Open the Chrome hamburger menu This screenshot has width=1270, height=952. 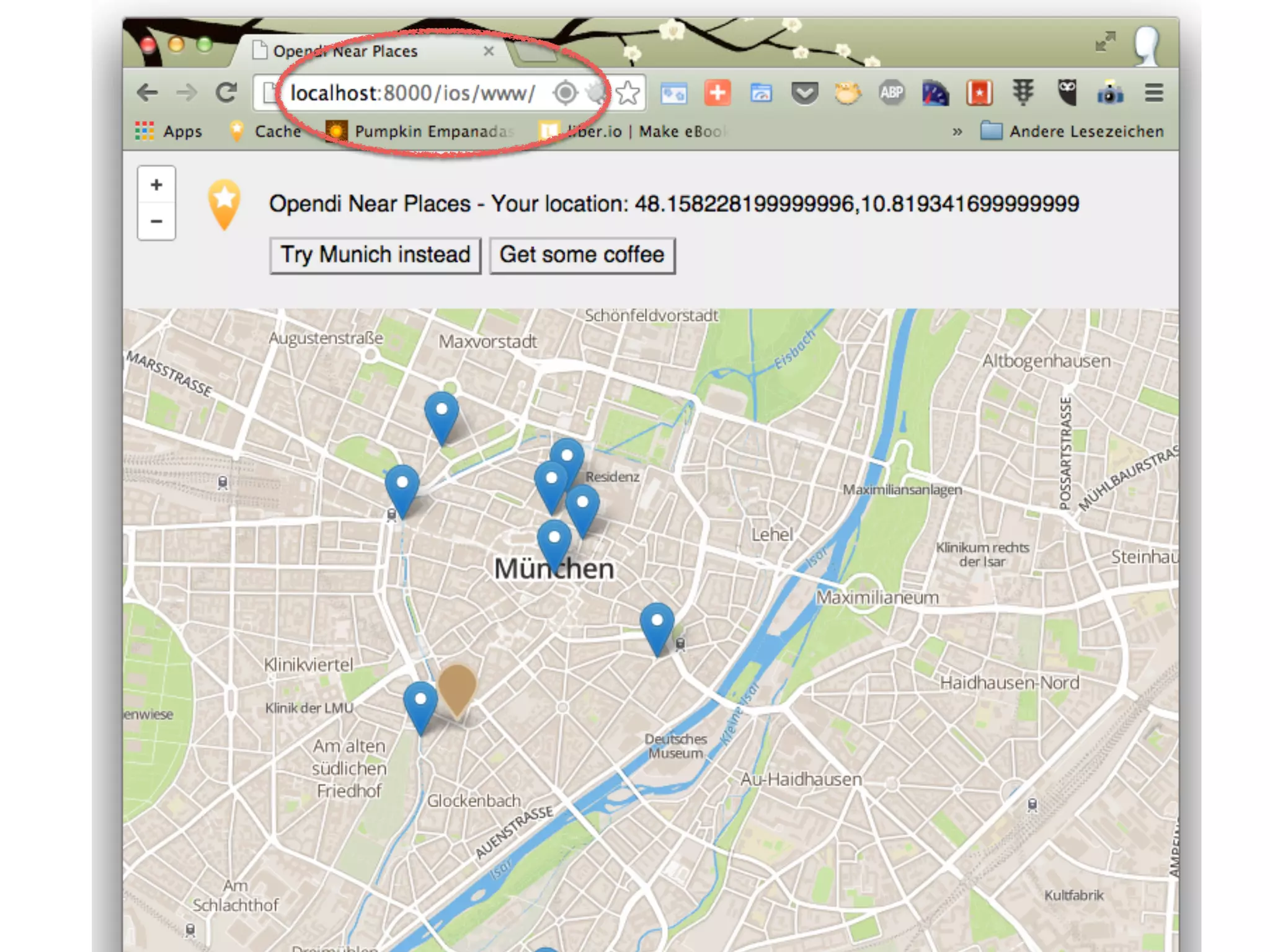[1153, 93]
